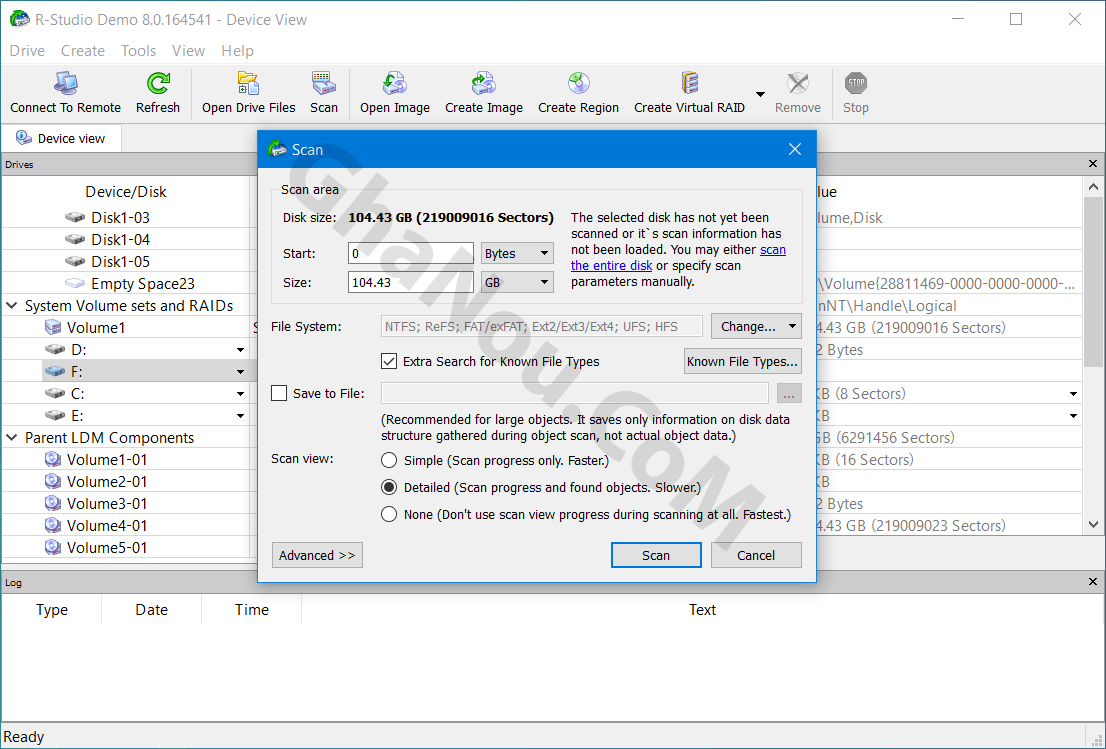The width and height of the screenshot is (1106, 749).
Task: Click the properties panel scroll up arrow
Action: point(1093,187)
